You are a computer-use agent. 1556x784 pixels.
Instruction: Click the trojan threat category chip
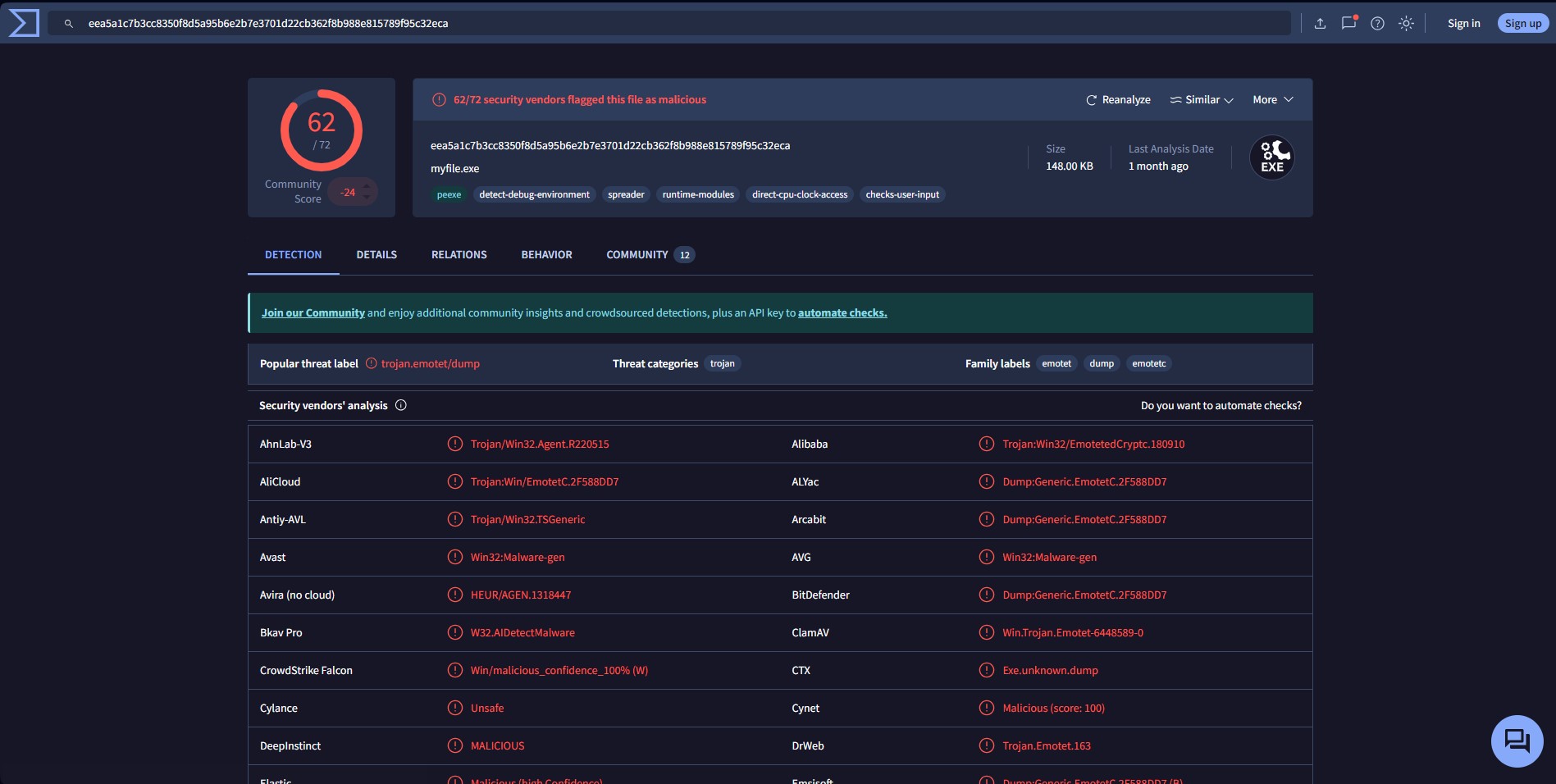723,364
